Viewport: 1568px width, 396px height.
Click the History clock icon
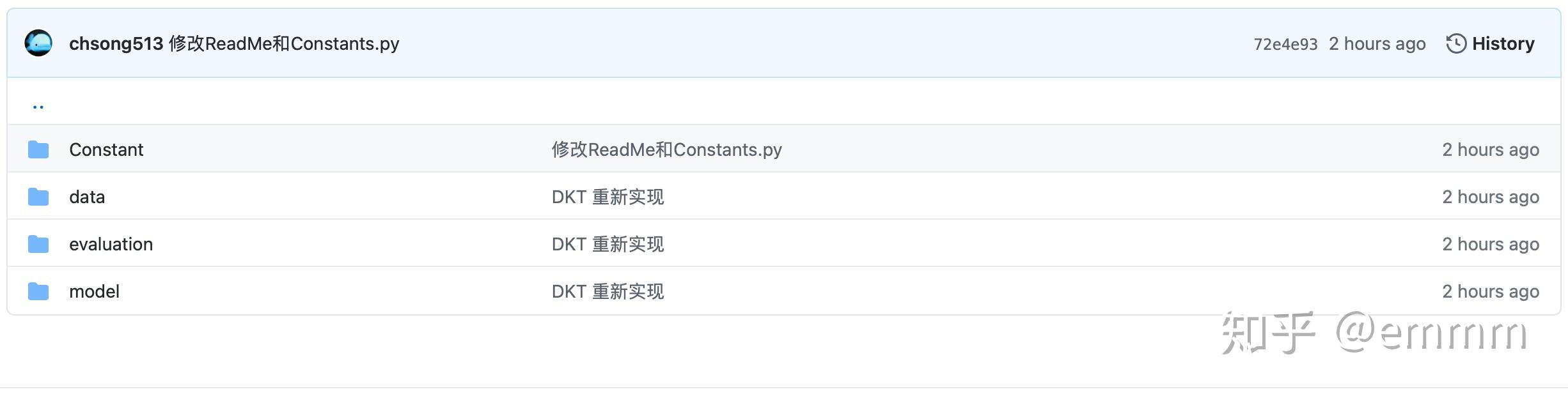coord(1457,43)
